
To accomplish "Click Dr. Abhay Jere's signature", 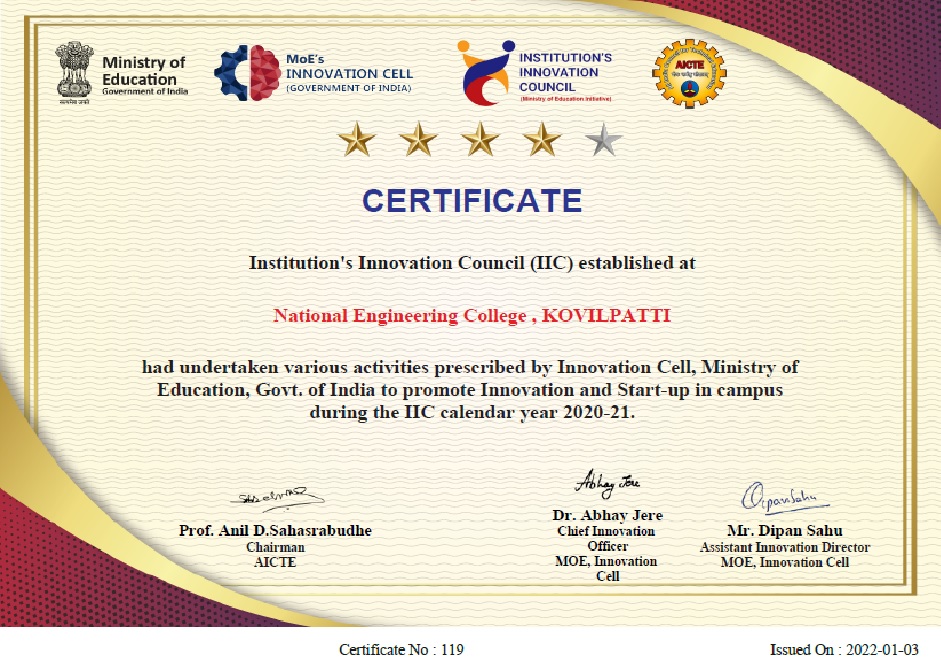I will tap(607, 481).
